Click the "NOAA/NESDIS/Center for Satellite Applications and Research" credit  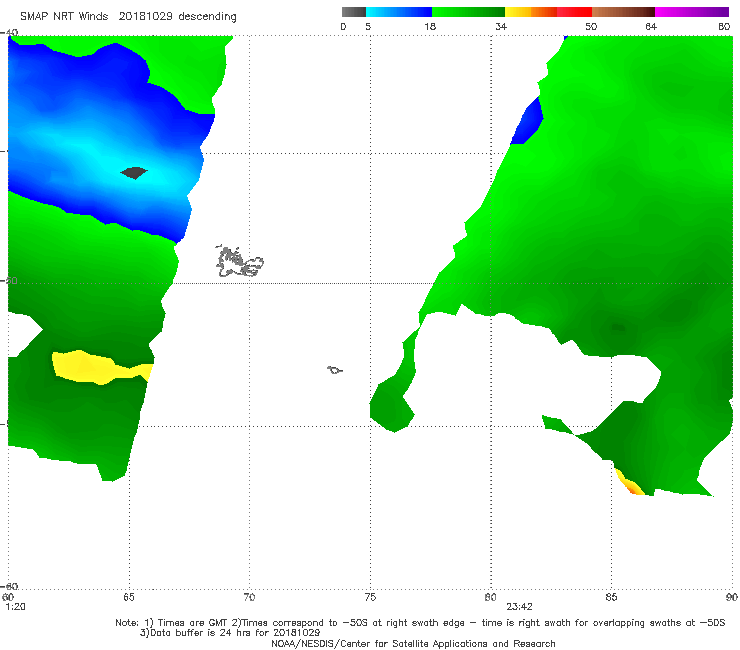point(413,643)
